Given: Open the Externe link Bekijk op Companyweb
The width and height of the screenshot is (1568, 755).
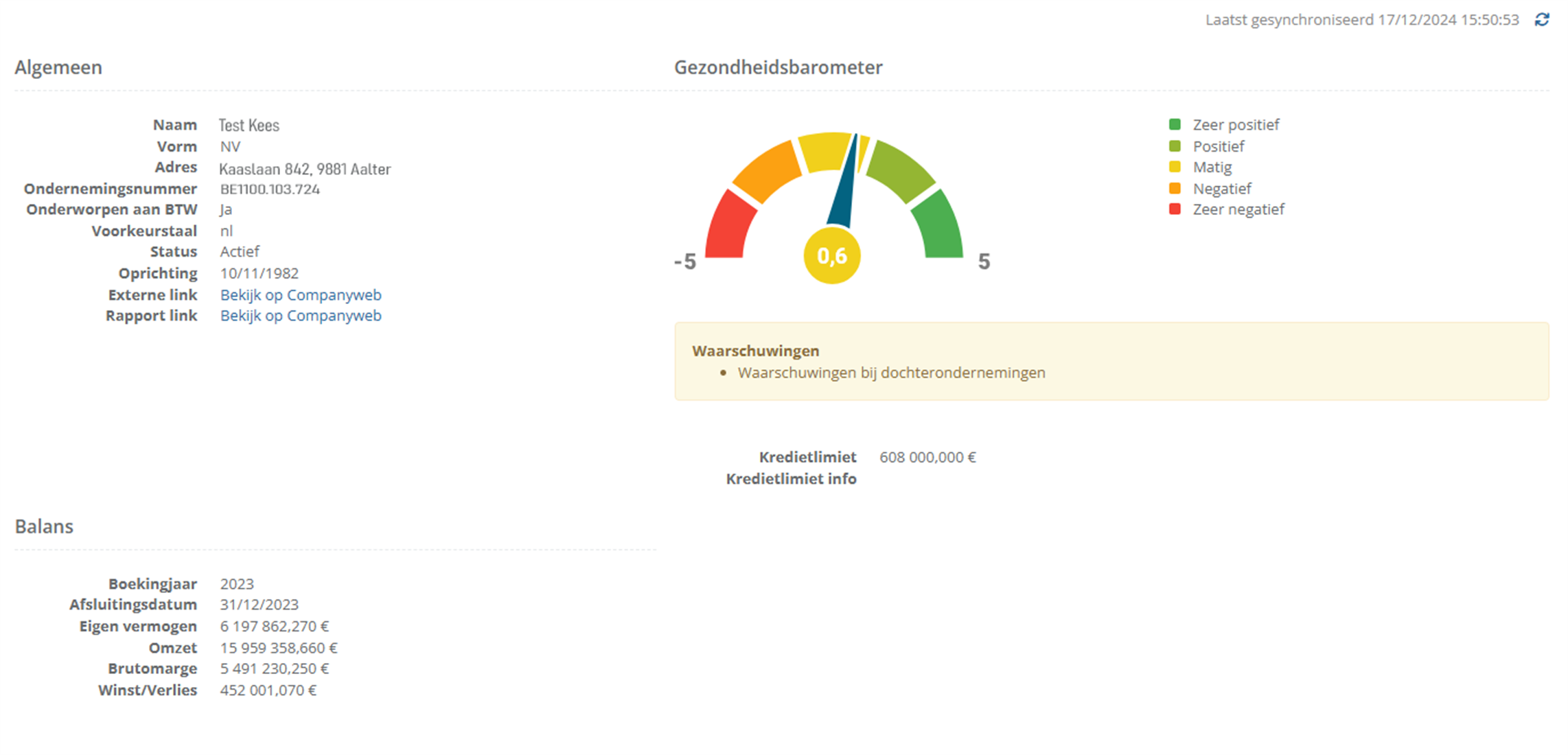Looking at the screenshot, I should point(301,294).
